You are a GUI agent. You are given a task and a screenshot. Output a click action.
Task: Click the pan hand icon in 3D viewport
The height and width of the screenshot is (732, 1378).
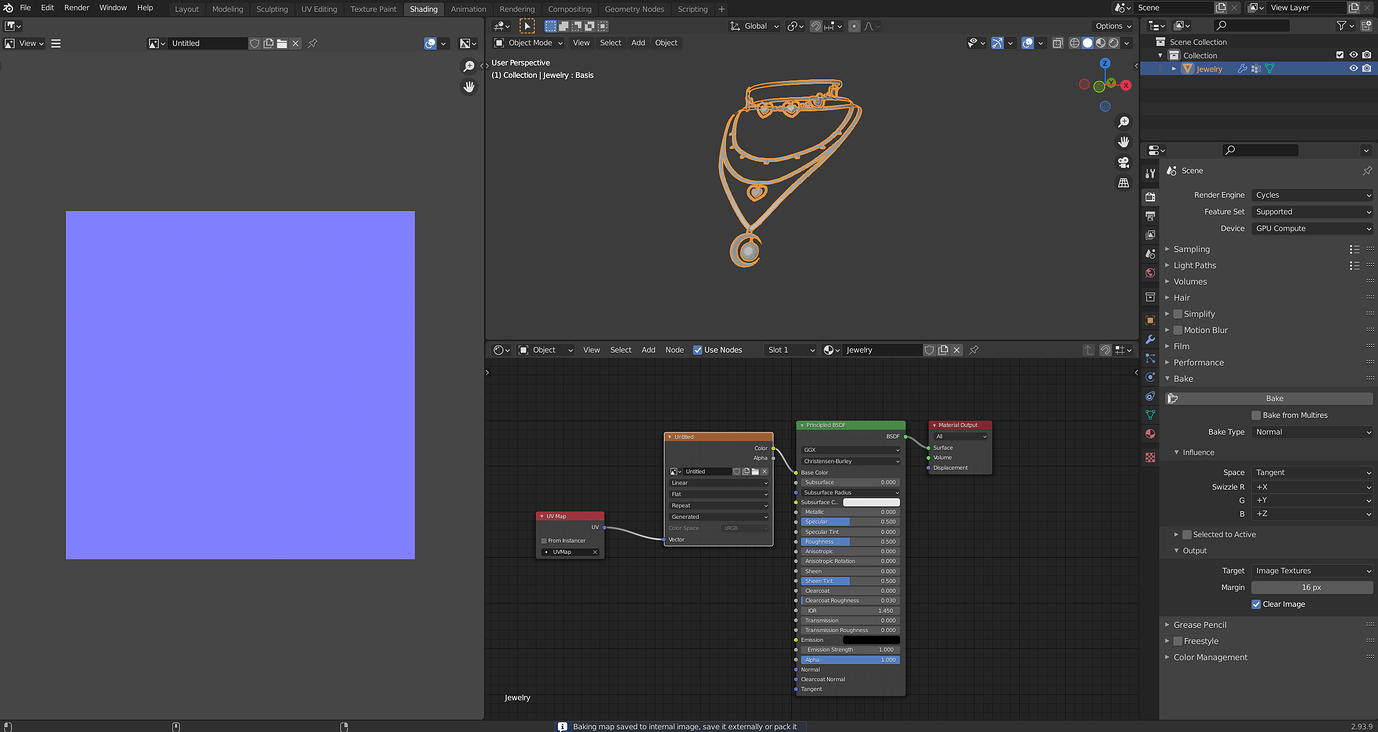pyautogui.click(x=1123, y=142)
